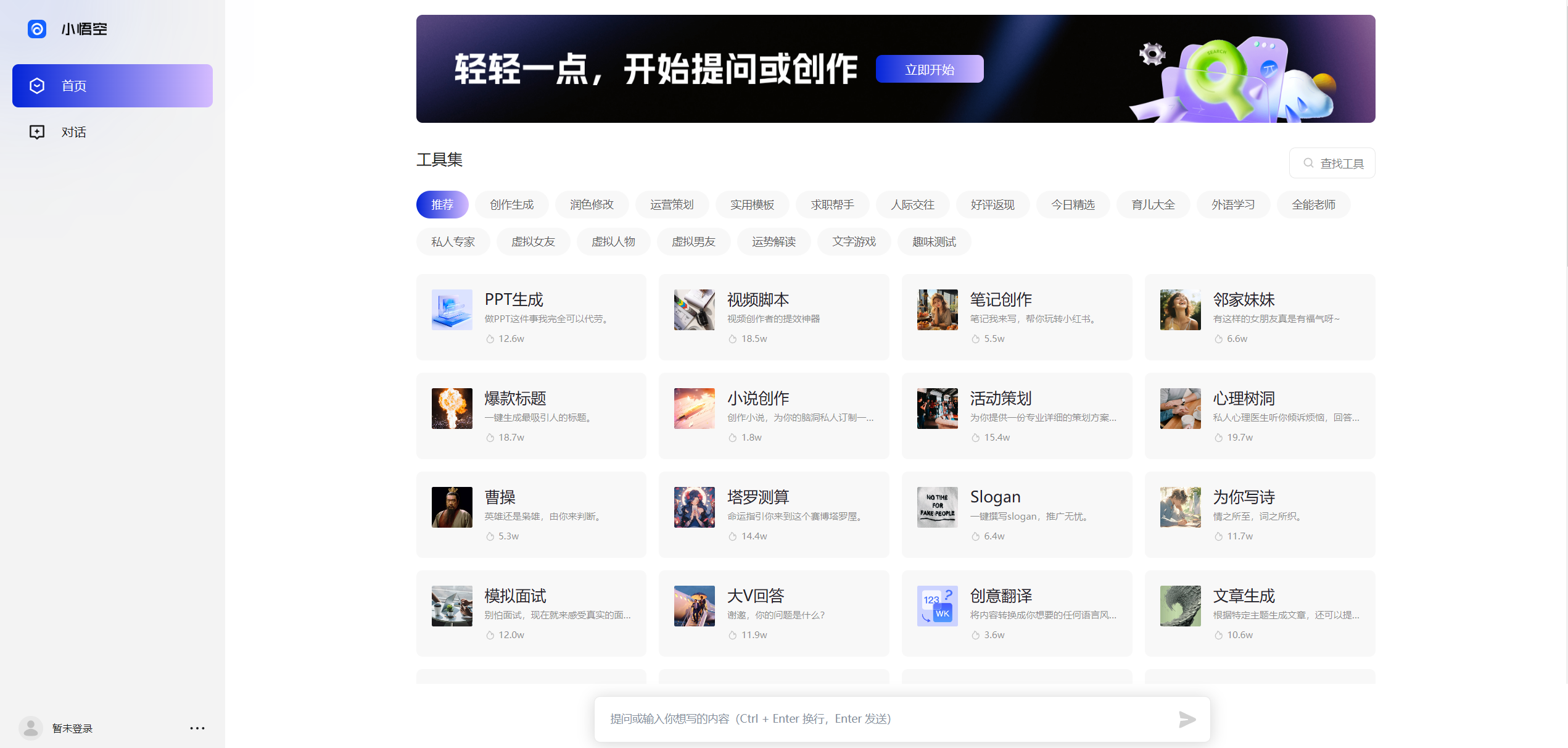Select the 推荐 category tab

coord(442,205)
